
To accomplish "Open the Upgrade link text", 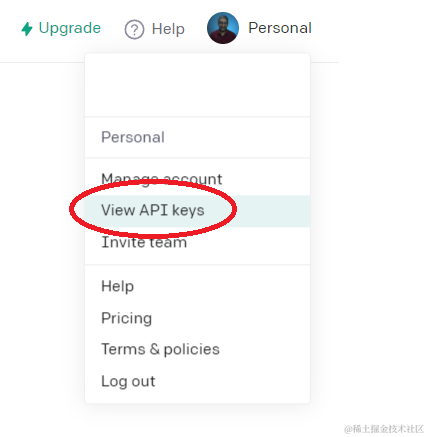I will 70,28.
